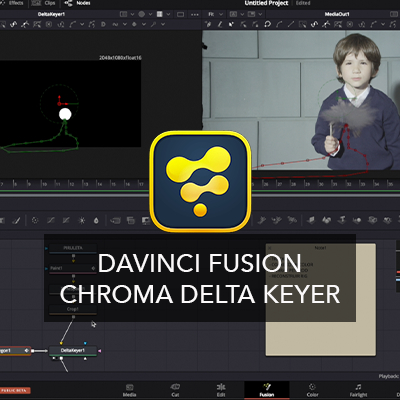400x400 pixels.
Task: Open dropdown arrow after second MediaOut1 view icon
Action: 260,14
